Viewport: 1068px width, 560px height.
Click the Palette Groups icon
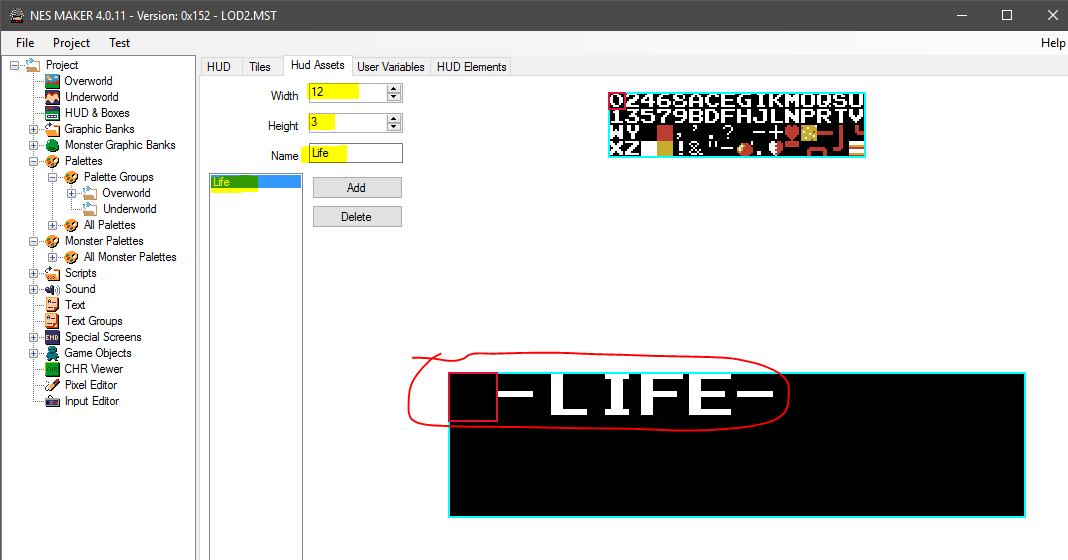[72, 177]
